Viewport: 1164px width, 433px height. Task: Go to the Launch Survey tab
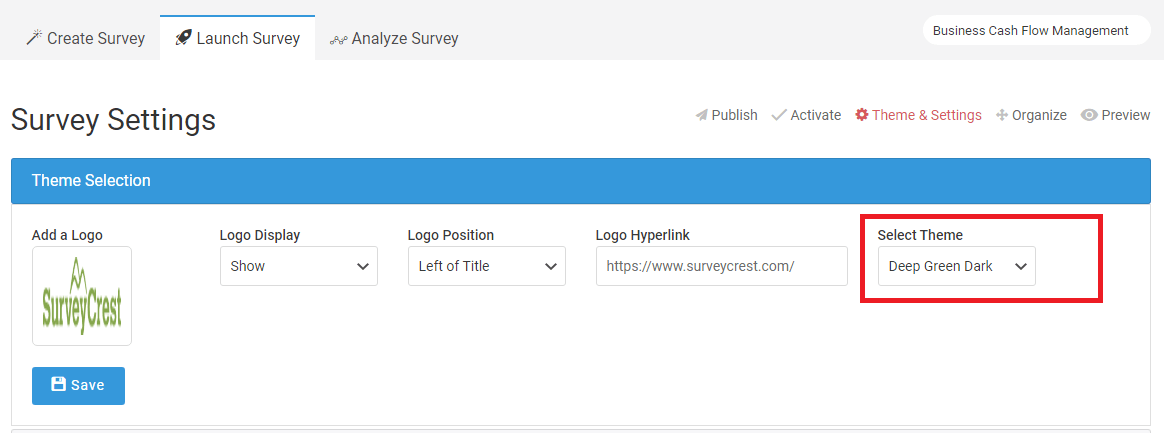(x=238, y=38)
